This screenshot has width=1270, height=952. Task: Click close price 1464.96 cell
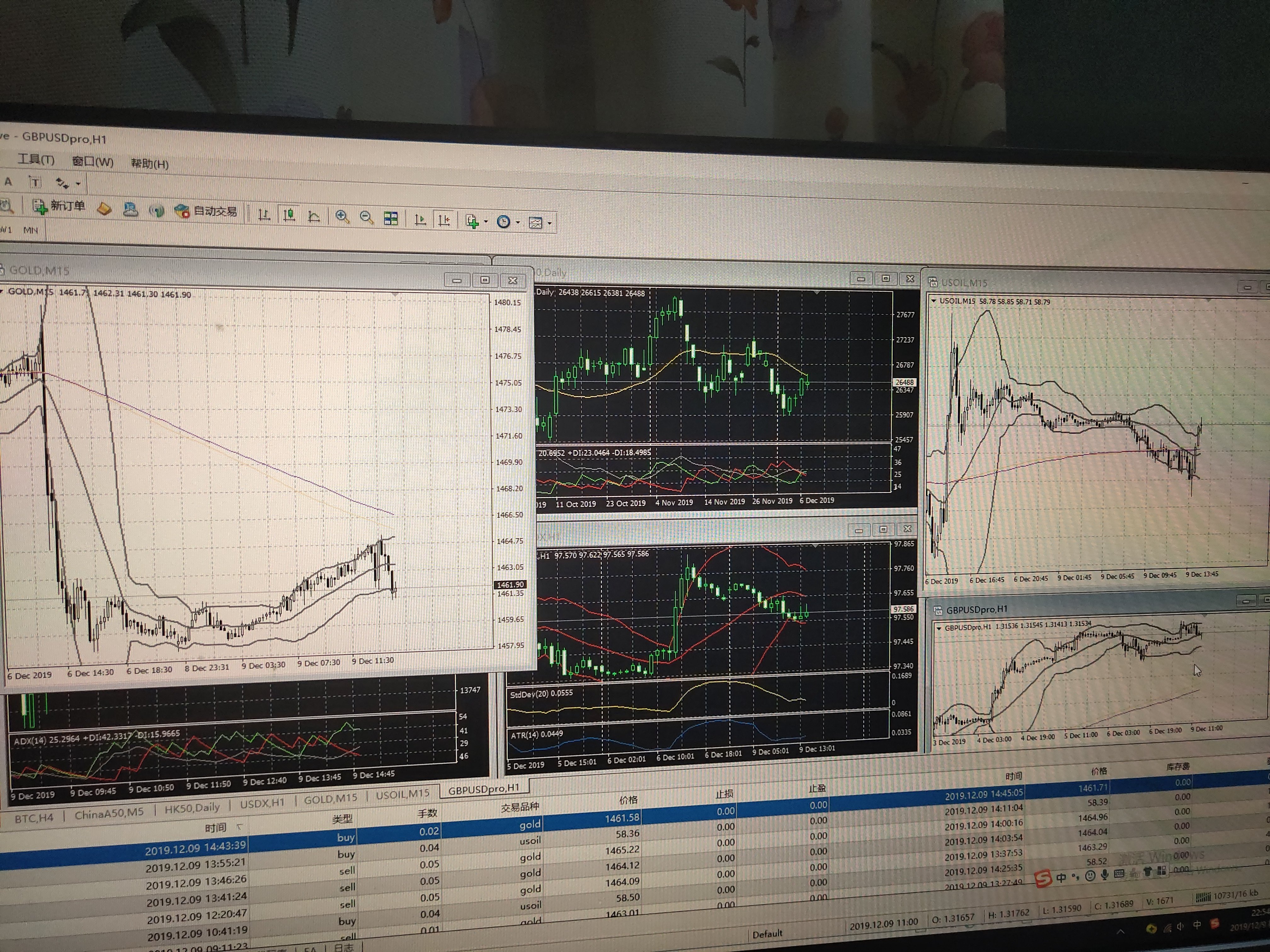[x=1093, y=817]
